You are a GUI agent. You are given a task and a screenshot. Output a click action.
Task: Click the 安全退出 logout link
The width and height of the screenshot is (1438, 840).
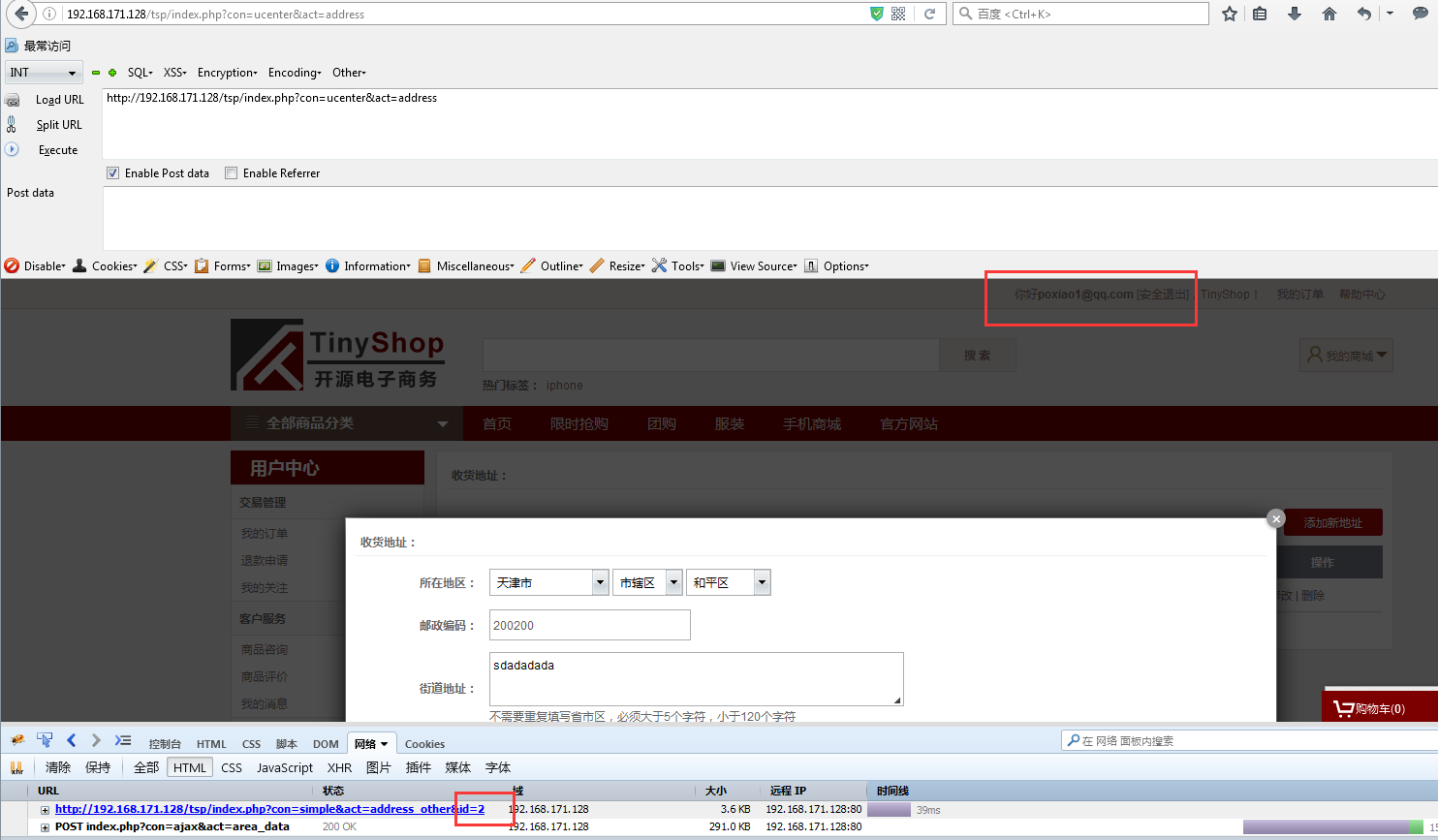pyautogui.click(x=1163, y=295)
